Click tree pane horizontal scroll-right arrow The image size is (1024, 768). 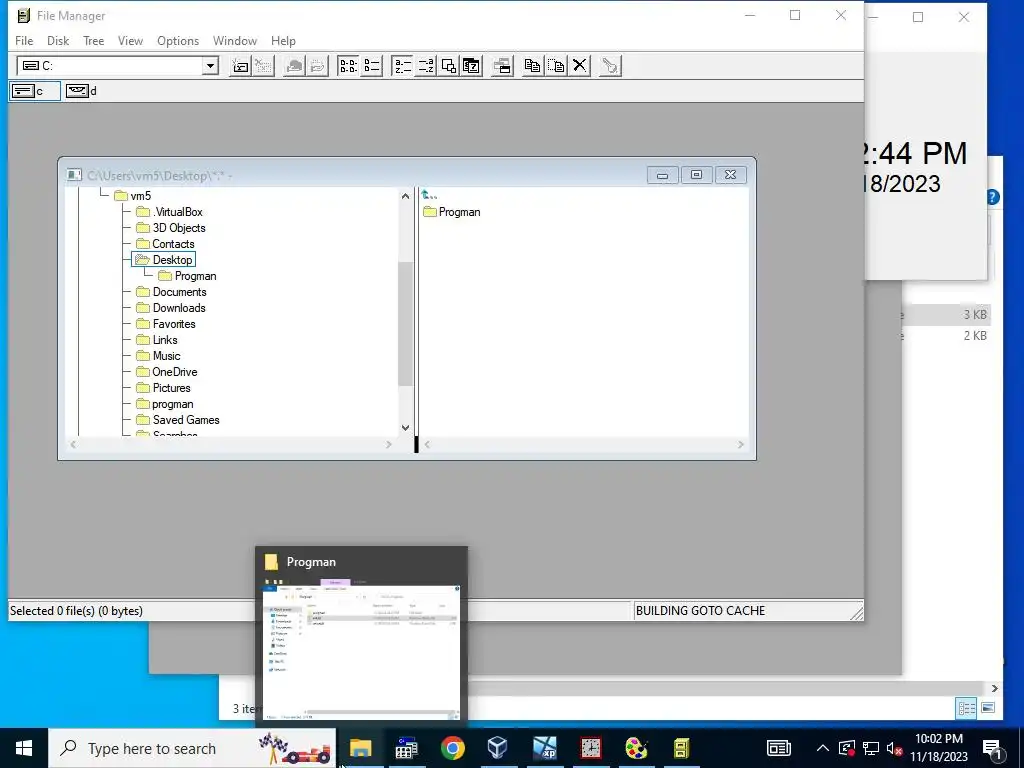pyautogui.click(x=389, y=445)
